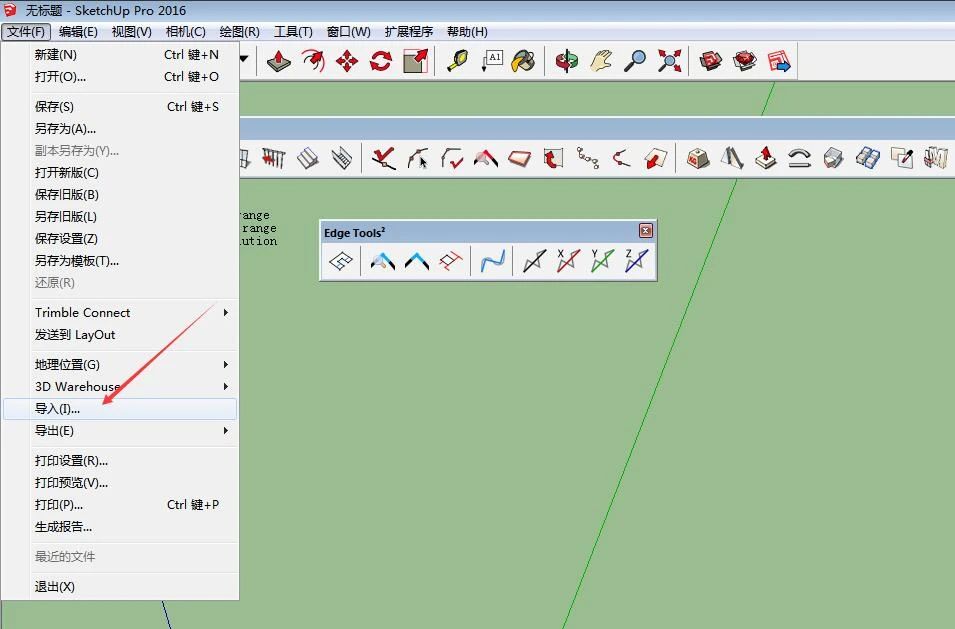The image size is (955, 629).
Task: Open the 编辑(E) menu
Action: click(x=78, y=32)
